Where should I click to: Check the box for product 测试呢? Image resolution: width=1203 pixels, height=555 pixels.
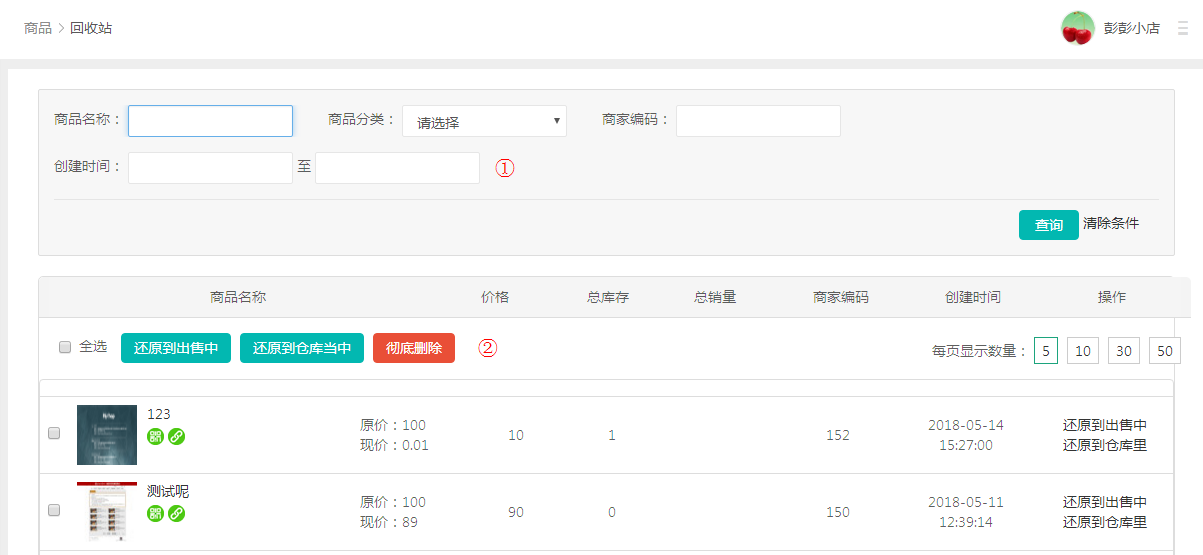[x=54, y=510]
